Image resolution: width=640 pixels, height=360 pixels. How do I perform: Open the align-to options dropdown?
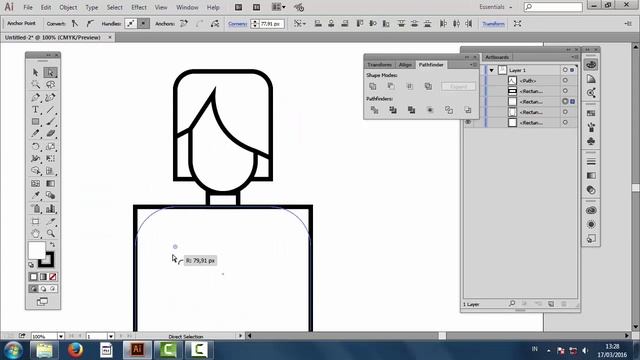point(300,24)
